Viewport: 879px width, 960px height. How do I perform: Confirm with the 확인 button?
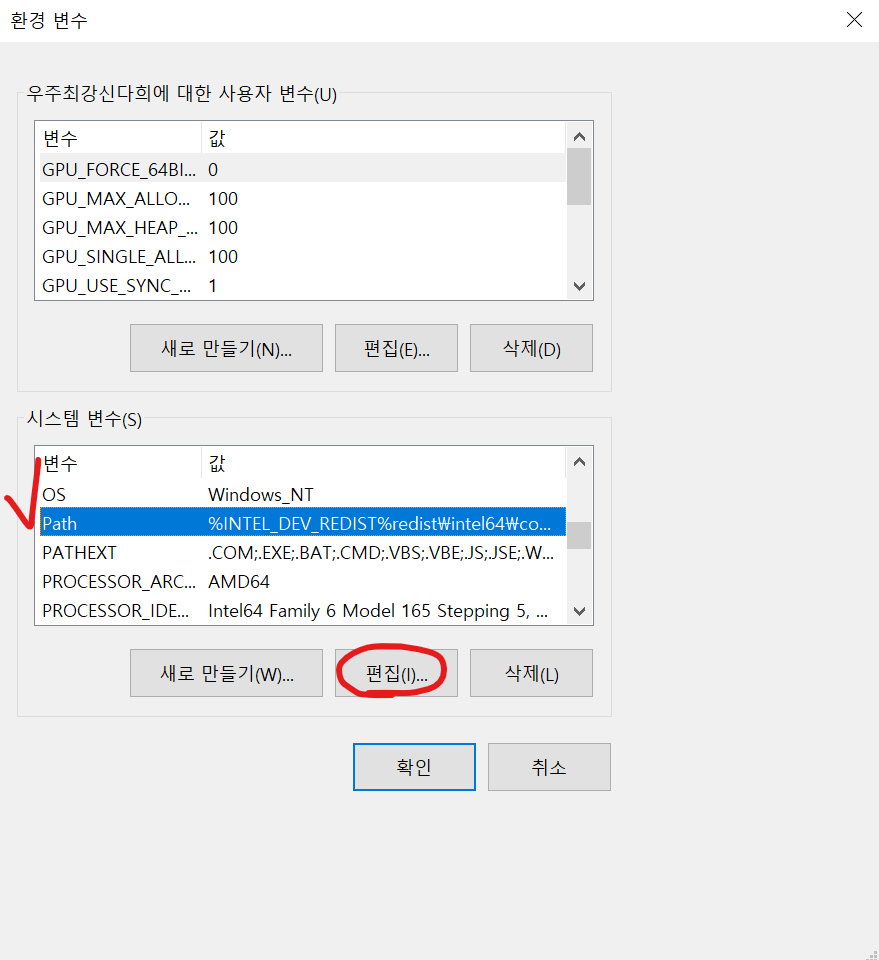414,767
